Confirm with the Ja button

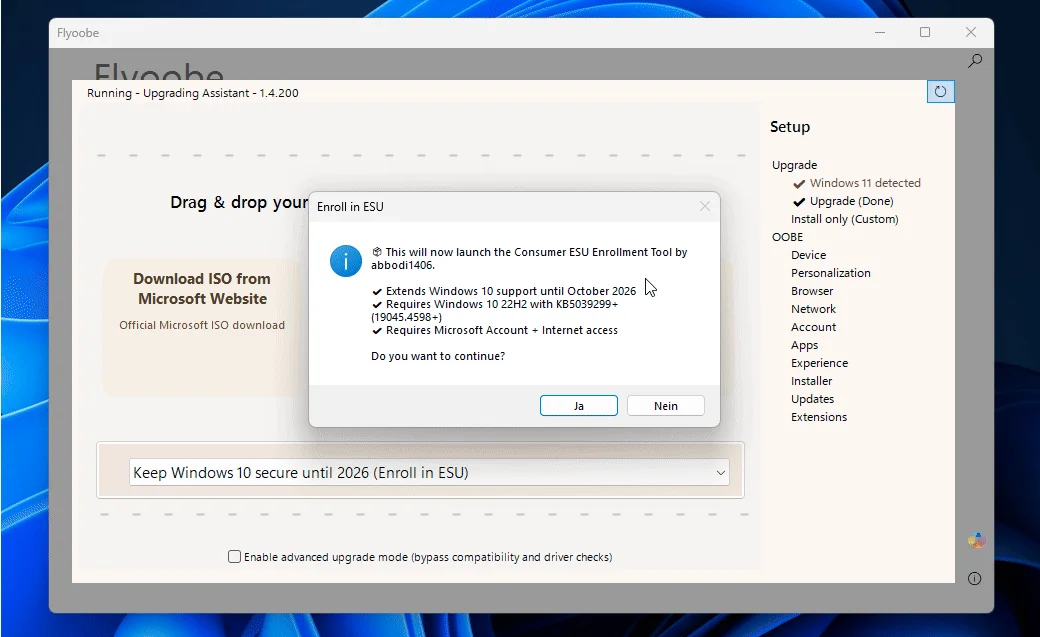(x=578, y=405)
